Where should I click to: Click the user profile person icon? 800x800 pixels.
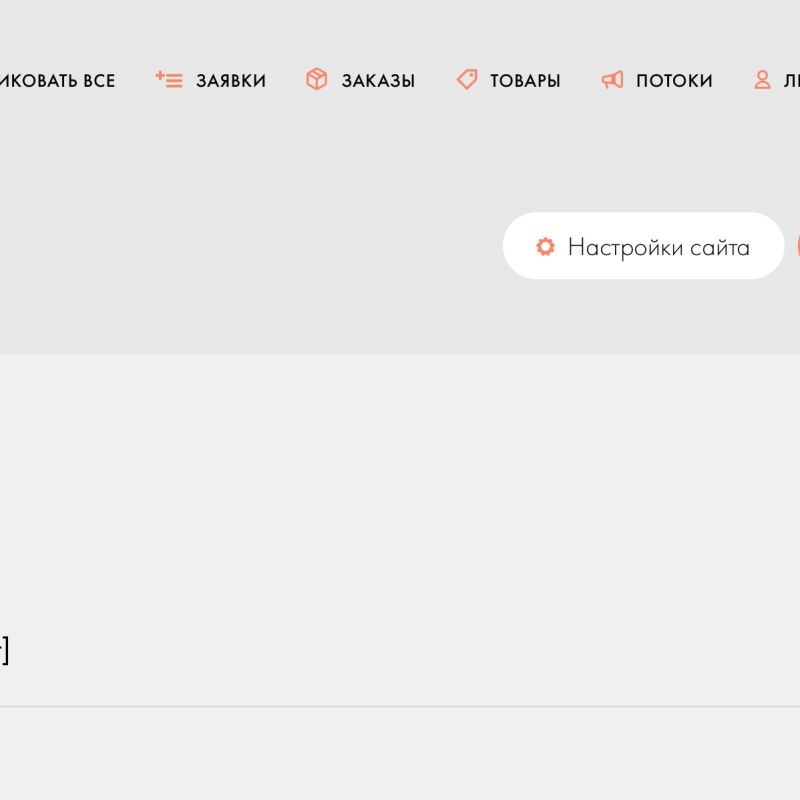(762, 80)
